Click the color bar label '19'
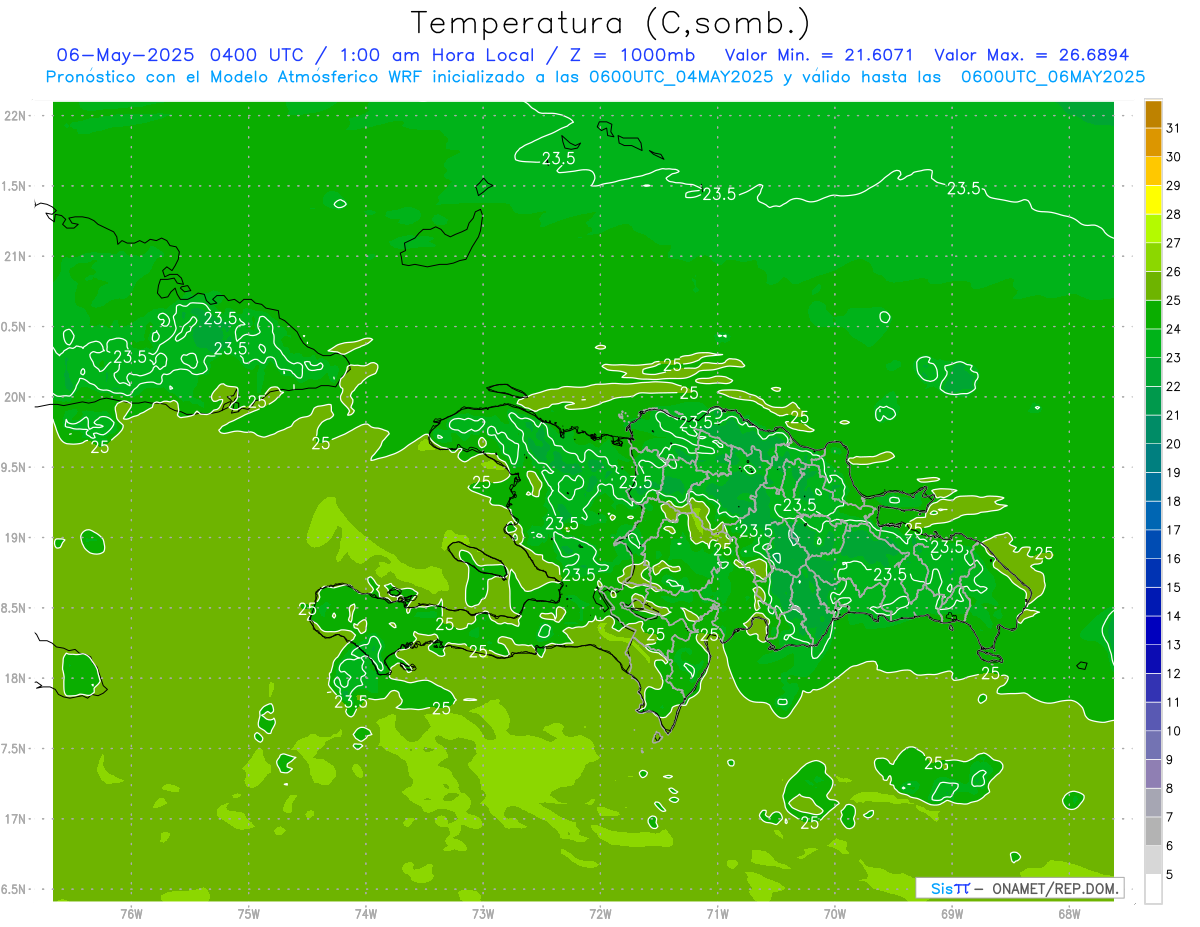Screen dimensions: 1200x927 click(x=1173, y=473)
